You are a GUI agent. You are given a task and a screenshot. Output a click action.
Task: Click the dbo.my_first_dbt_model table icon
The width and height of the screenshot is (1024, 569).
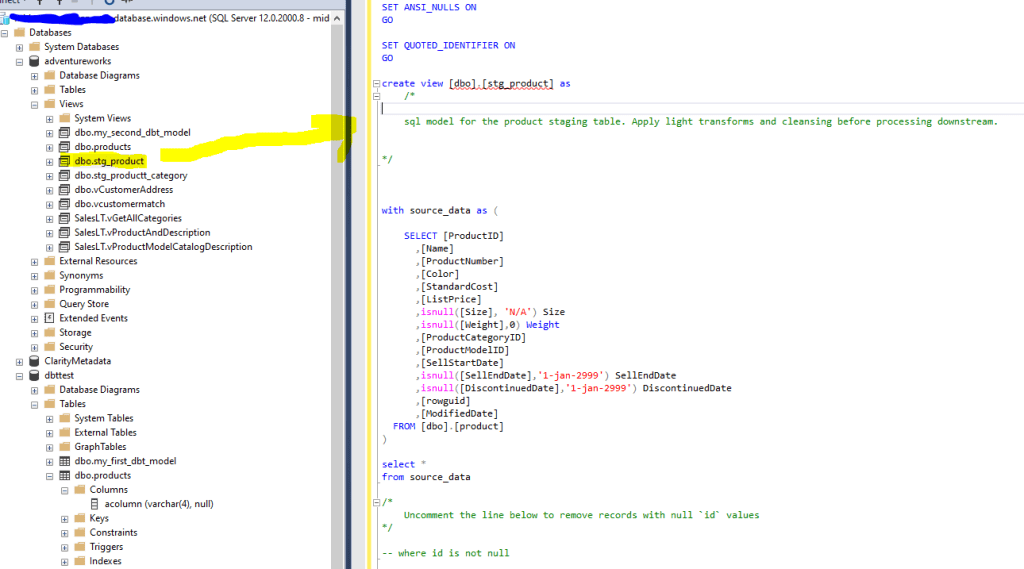tap(65, 461)
